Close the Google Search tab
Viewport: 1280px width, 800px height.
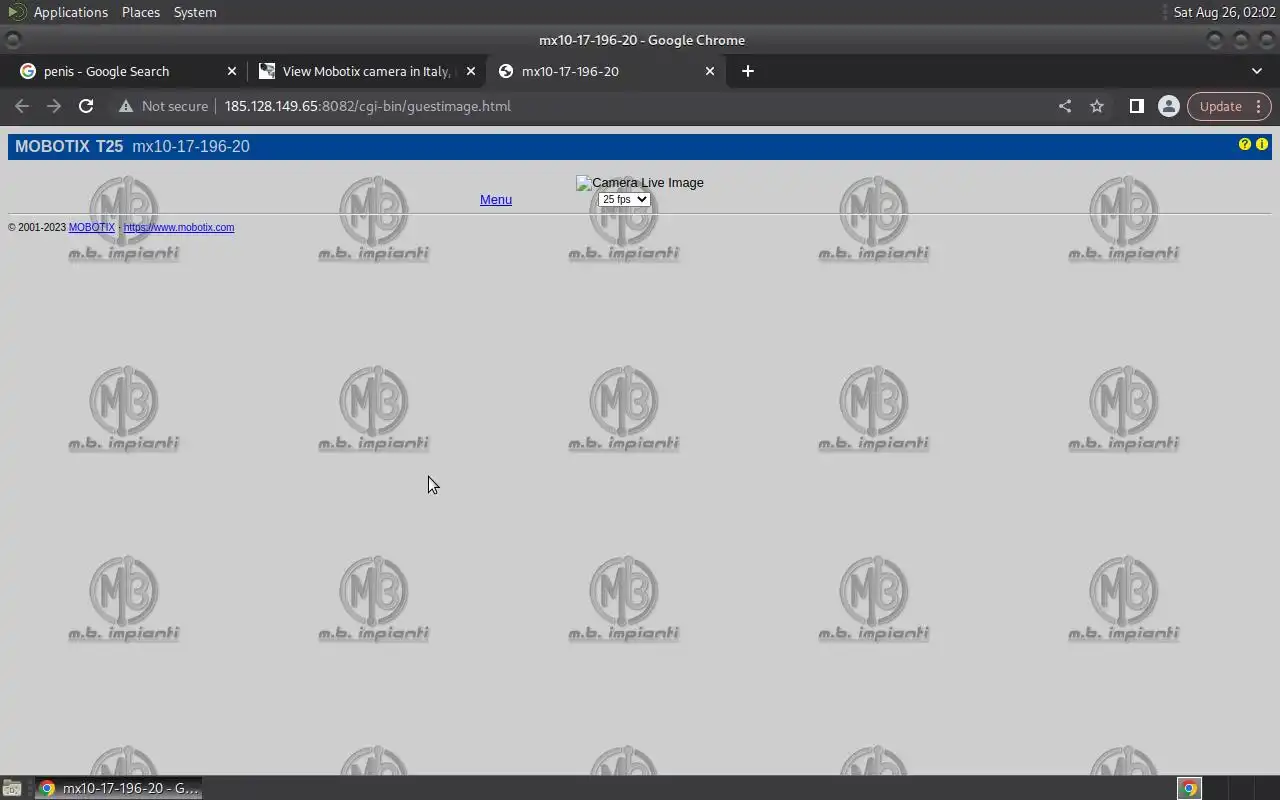tap(232, 71)
